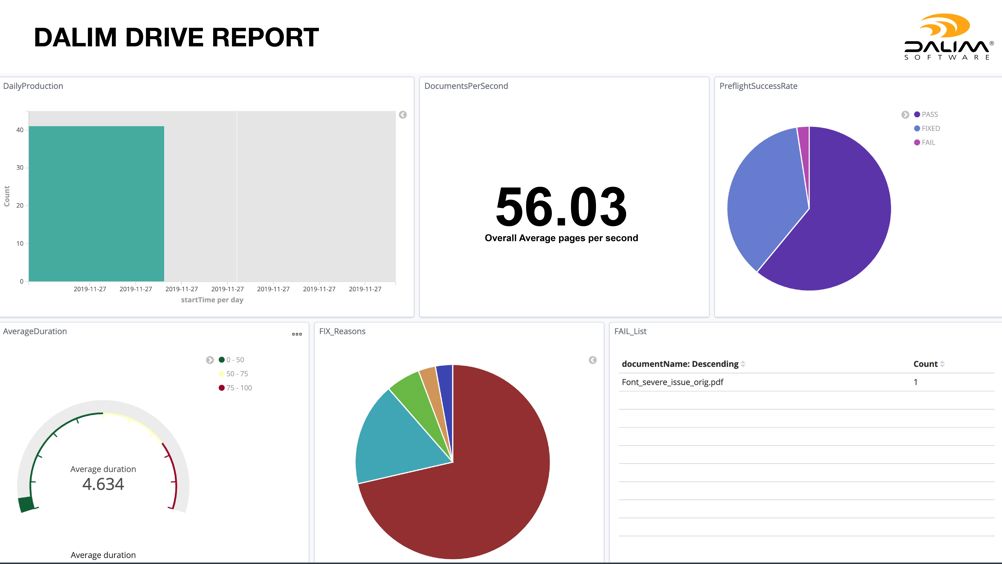Click the DocumentsPerSecond panel title

pyautogui.click(x=466, y=86)
